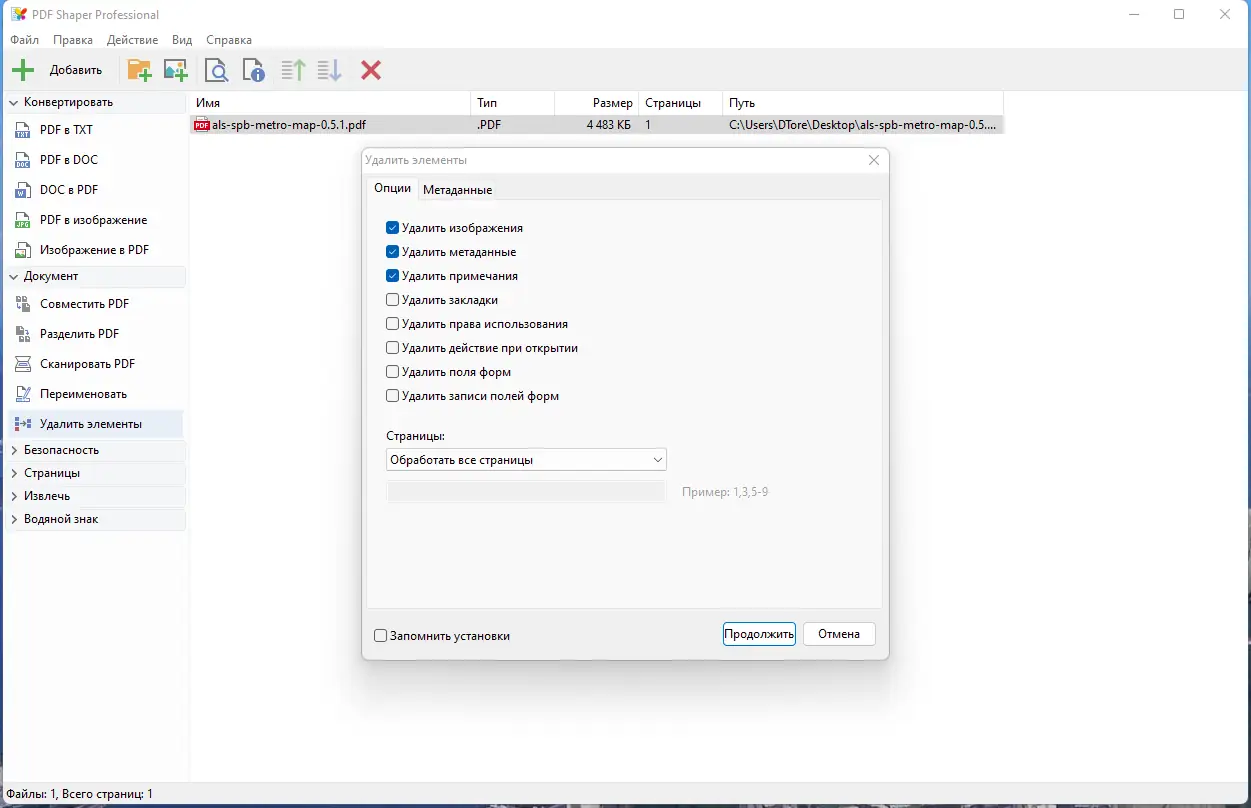This screenshot has width=1251, height=808.
Task: Click the PDF file icon in list row
Action: (x=202, y=125)
